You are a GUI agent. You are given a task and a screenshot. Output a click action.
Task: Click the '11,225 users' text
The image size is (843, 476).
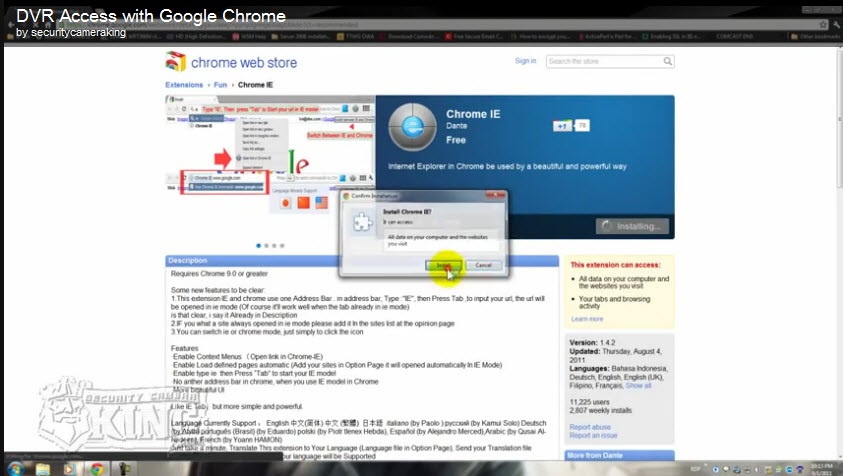coord(589,402)
